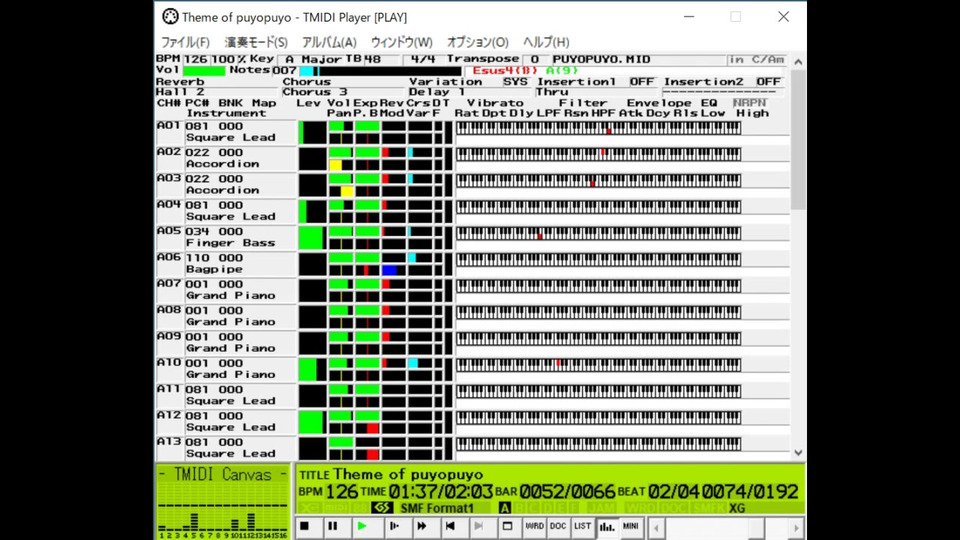Click the TMIDI Canvas level display

[223, 501]
